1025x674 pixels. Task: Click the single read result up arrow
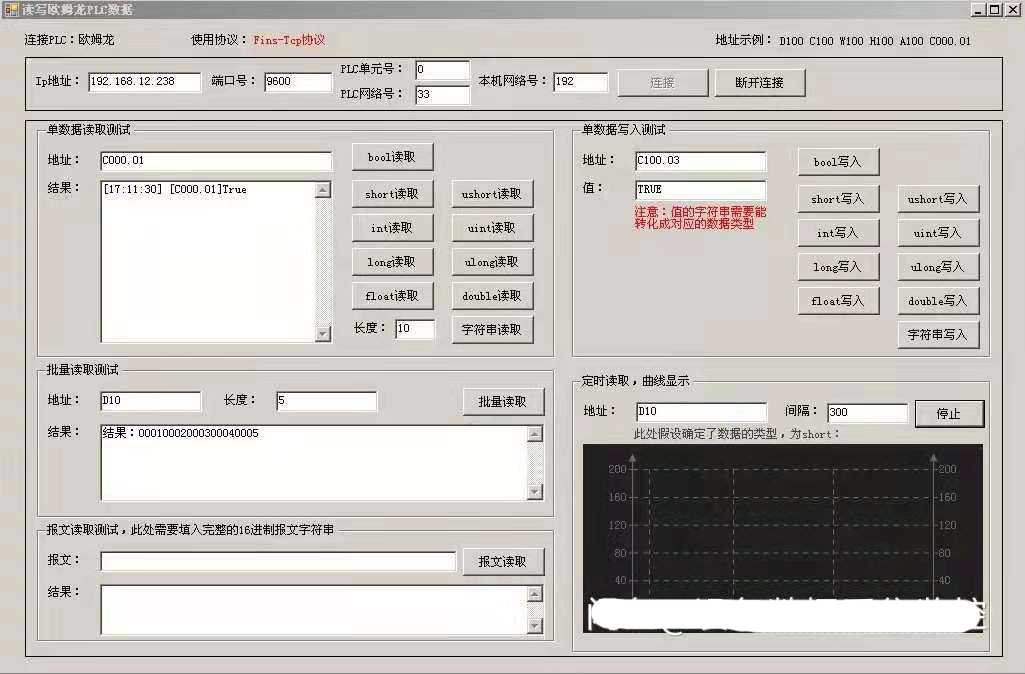(x=323, y=190)
